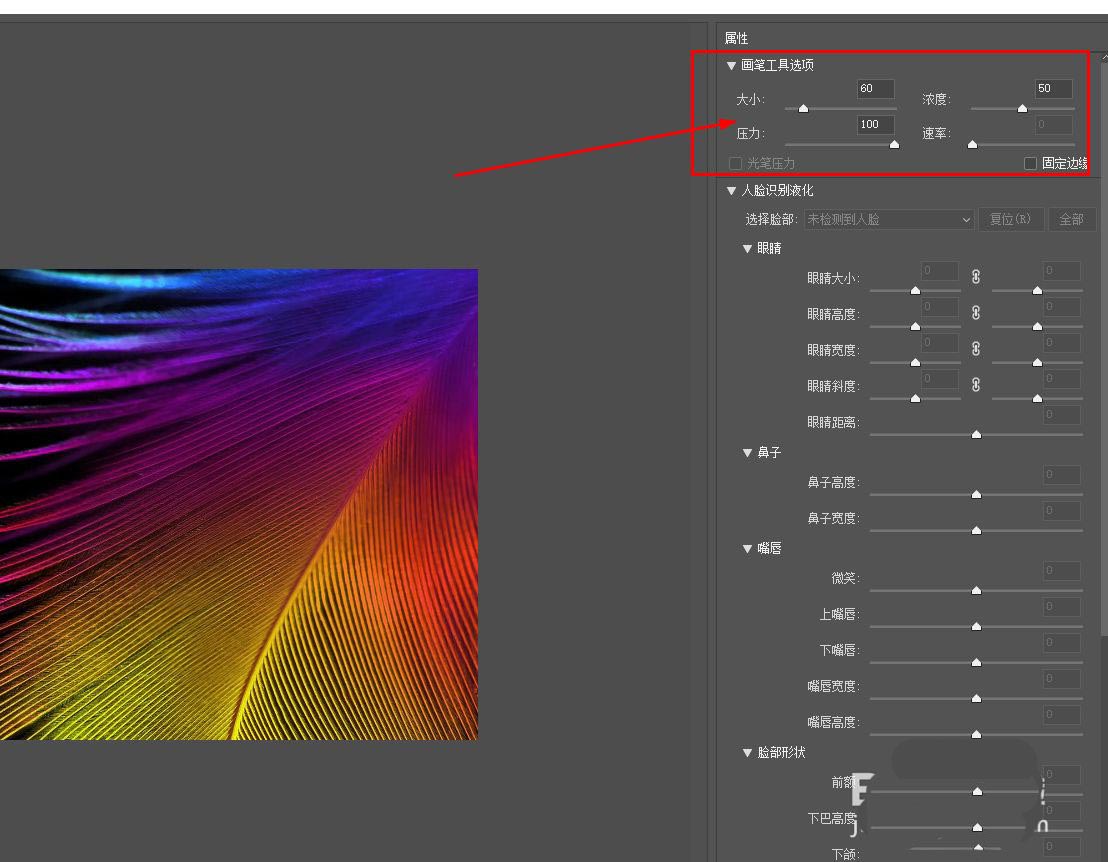Click the 速率 value field
This screenshot has width=1108, height=862.
point(1054,124)
